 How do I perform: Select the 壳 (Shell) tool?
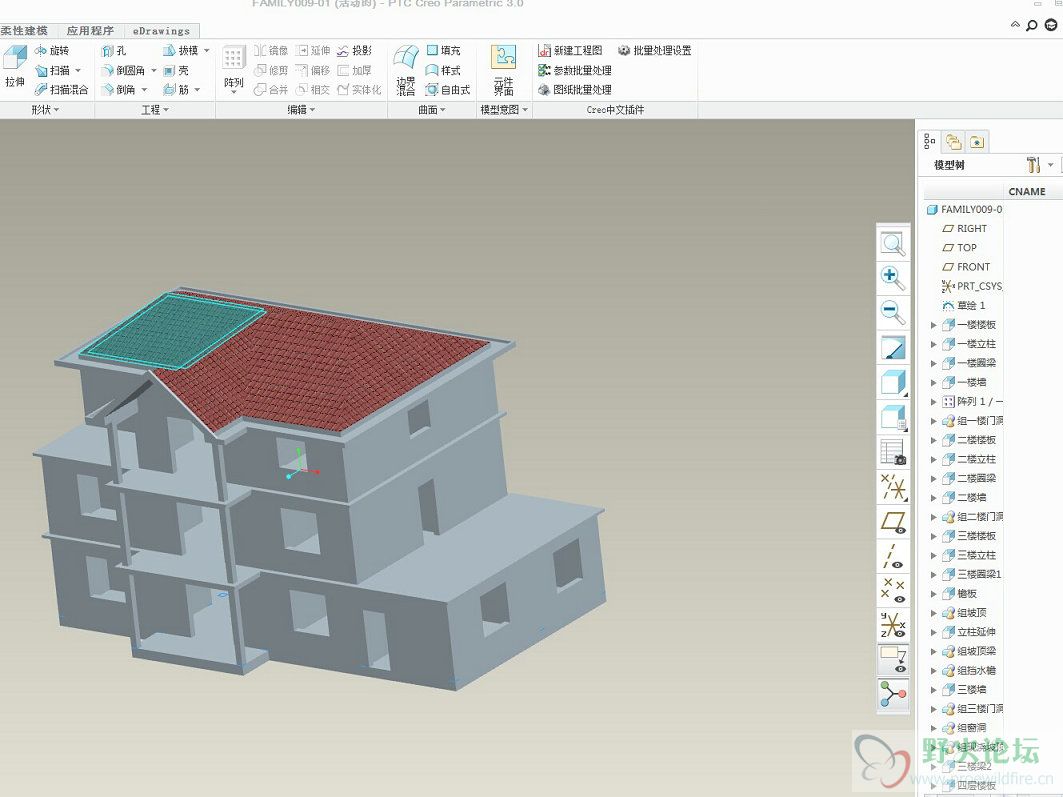coord(176,70)
